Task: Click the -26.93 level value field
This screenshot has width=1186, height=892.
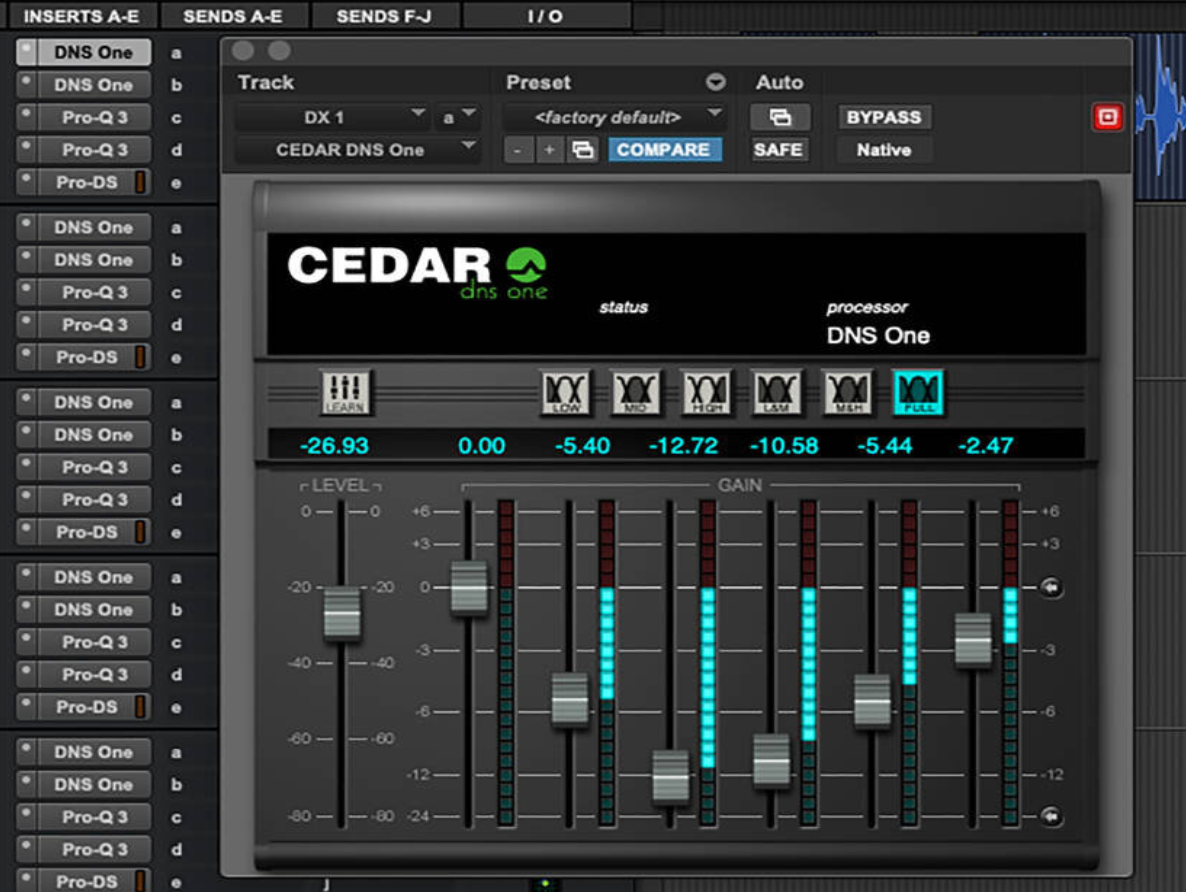Action: [334, 445]
